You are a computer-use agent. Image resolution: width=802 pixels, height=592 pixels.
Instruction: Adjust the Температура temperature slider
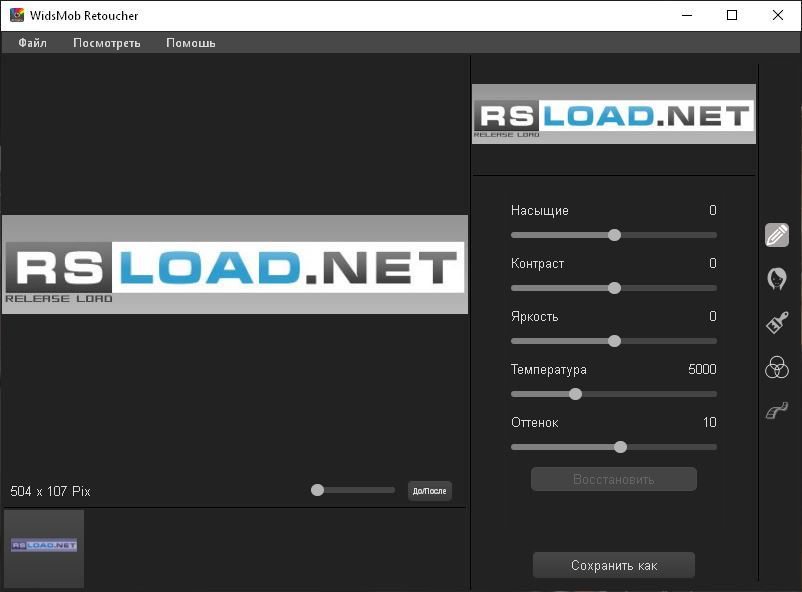(x=575, y=394)
